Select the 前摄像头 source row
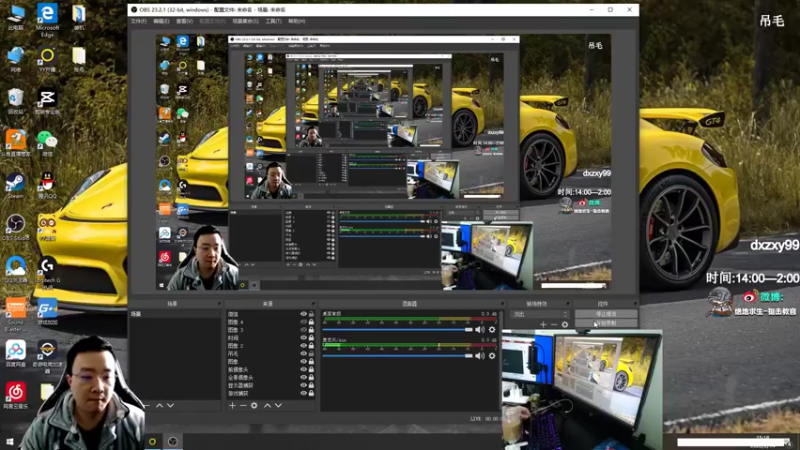800x450 pixels. (271, 369)
